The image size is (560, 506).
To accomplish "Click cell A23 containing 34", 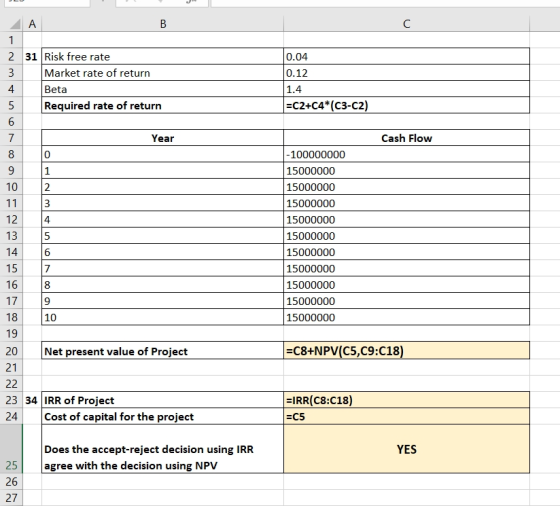I will click(x=32, y=400).
